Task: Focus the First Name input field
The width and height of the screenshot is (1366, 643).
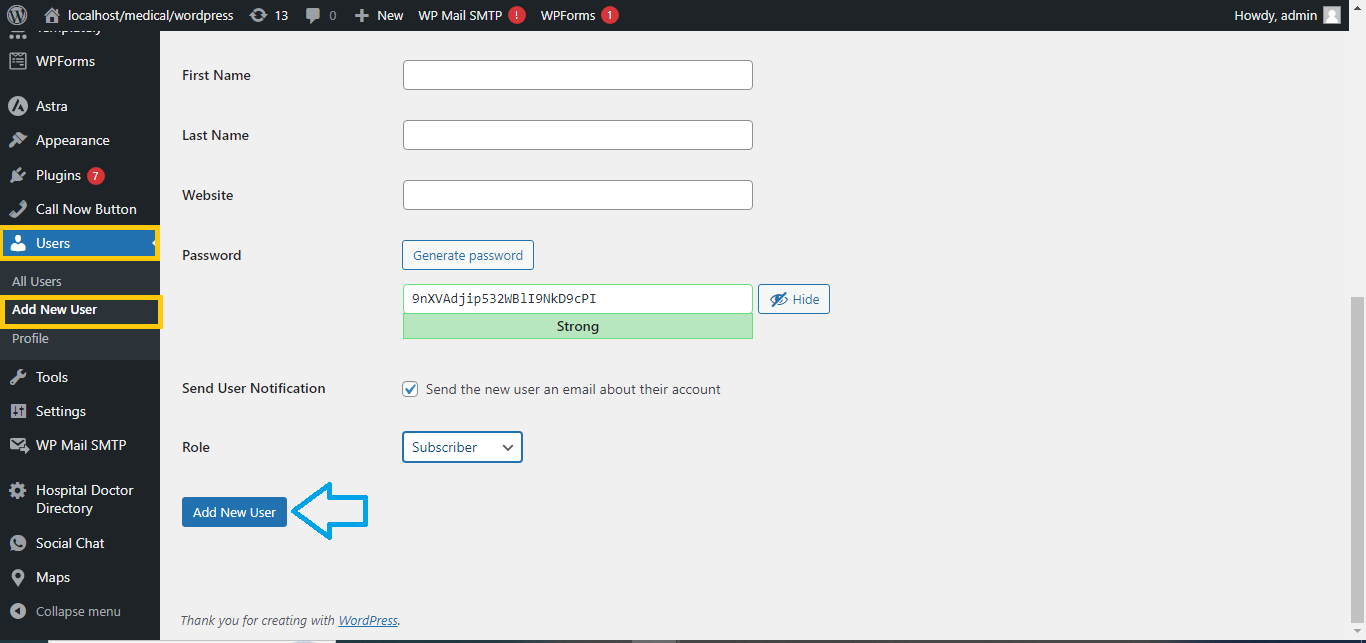Action: click(x=577, y=75)
